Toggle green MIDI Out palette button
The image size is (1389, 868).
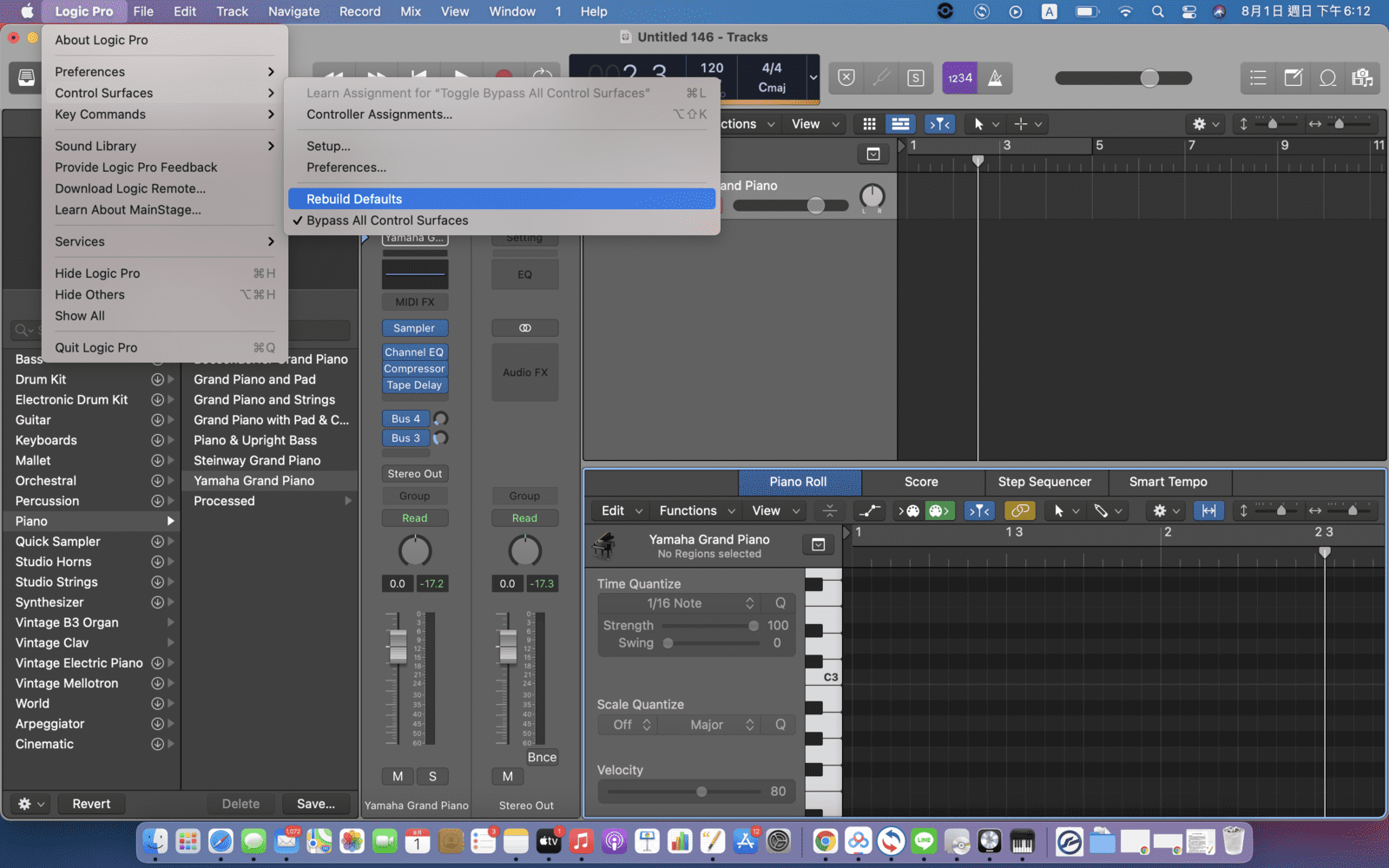[x=939, y=510]
